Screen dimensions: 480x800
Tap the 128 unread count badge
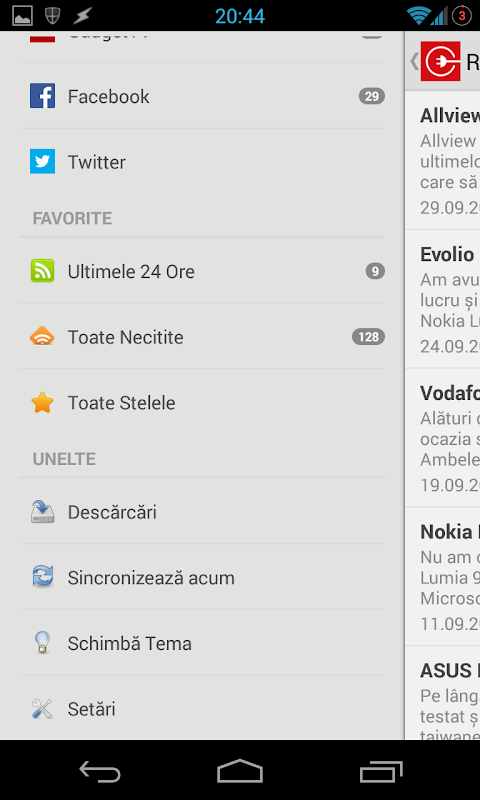click(x=368, y=337)
